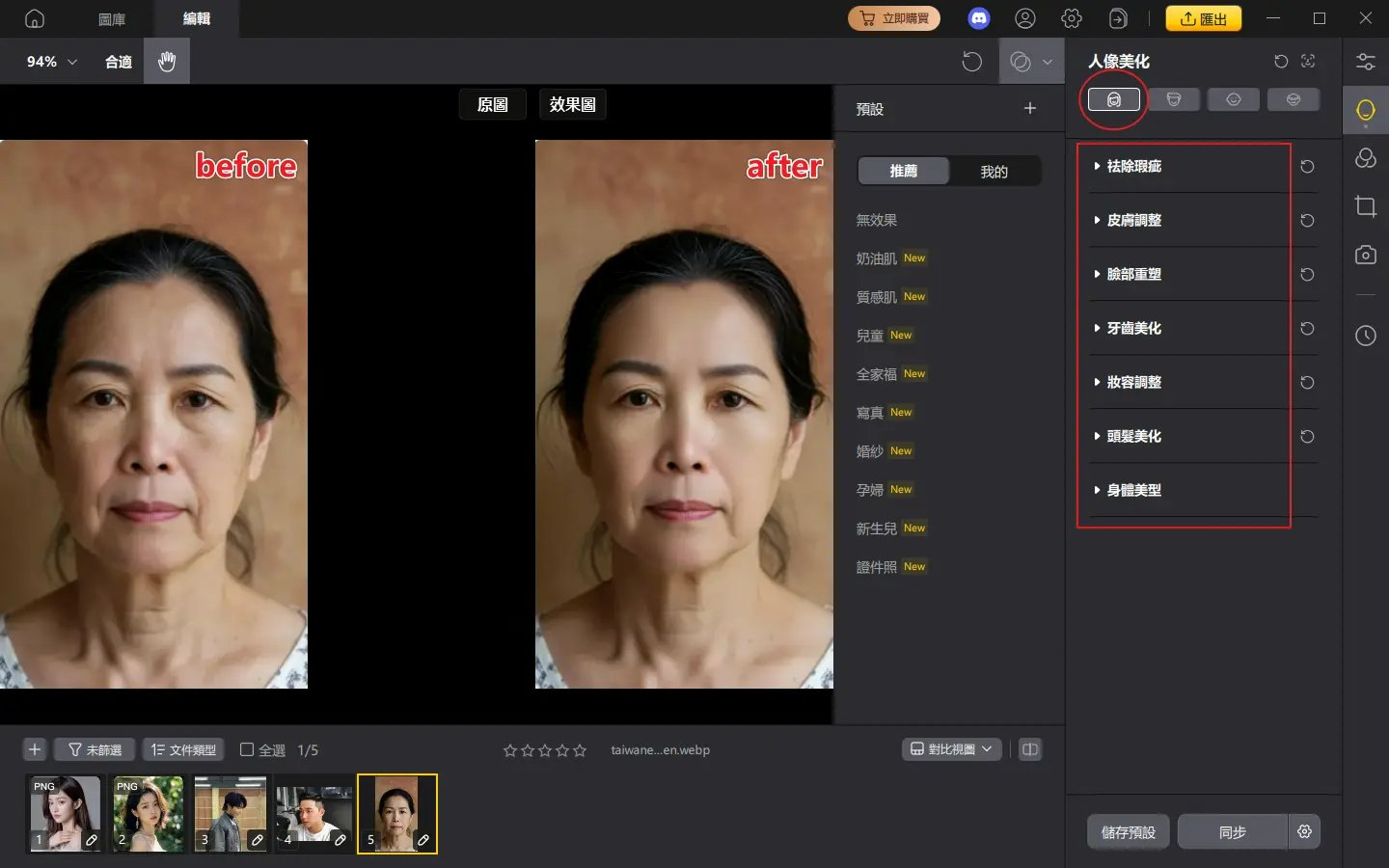This screenshot has height=868, width=1389.
Task: Switch to the 我的 presets tab
Action: pyautogui.click(x=994, y=171)
